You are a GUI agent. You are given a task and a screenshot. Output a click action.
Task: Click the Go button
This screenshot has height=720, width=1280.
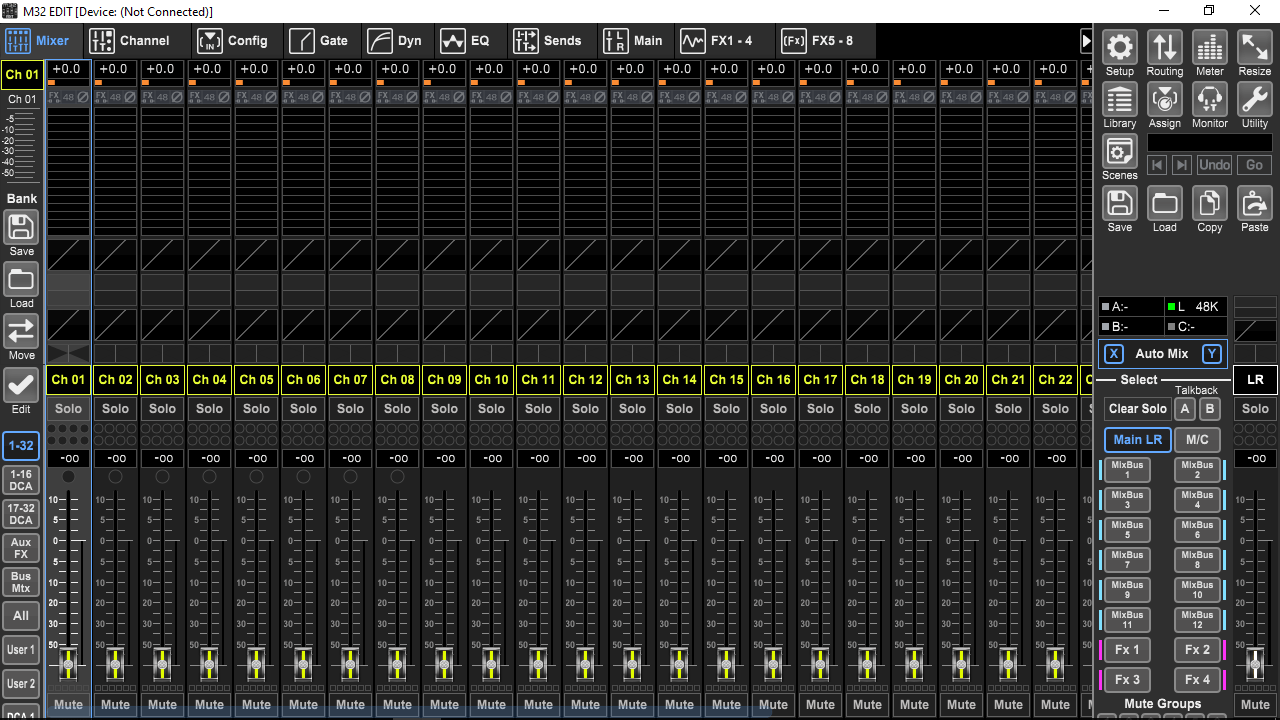pyautogui.click(x=1254, y=165)
